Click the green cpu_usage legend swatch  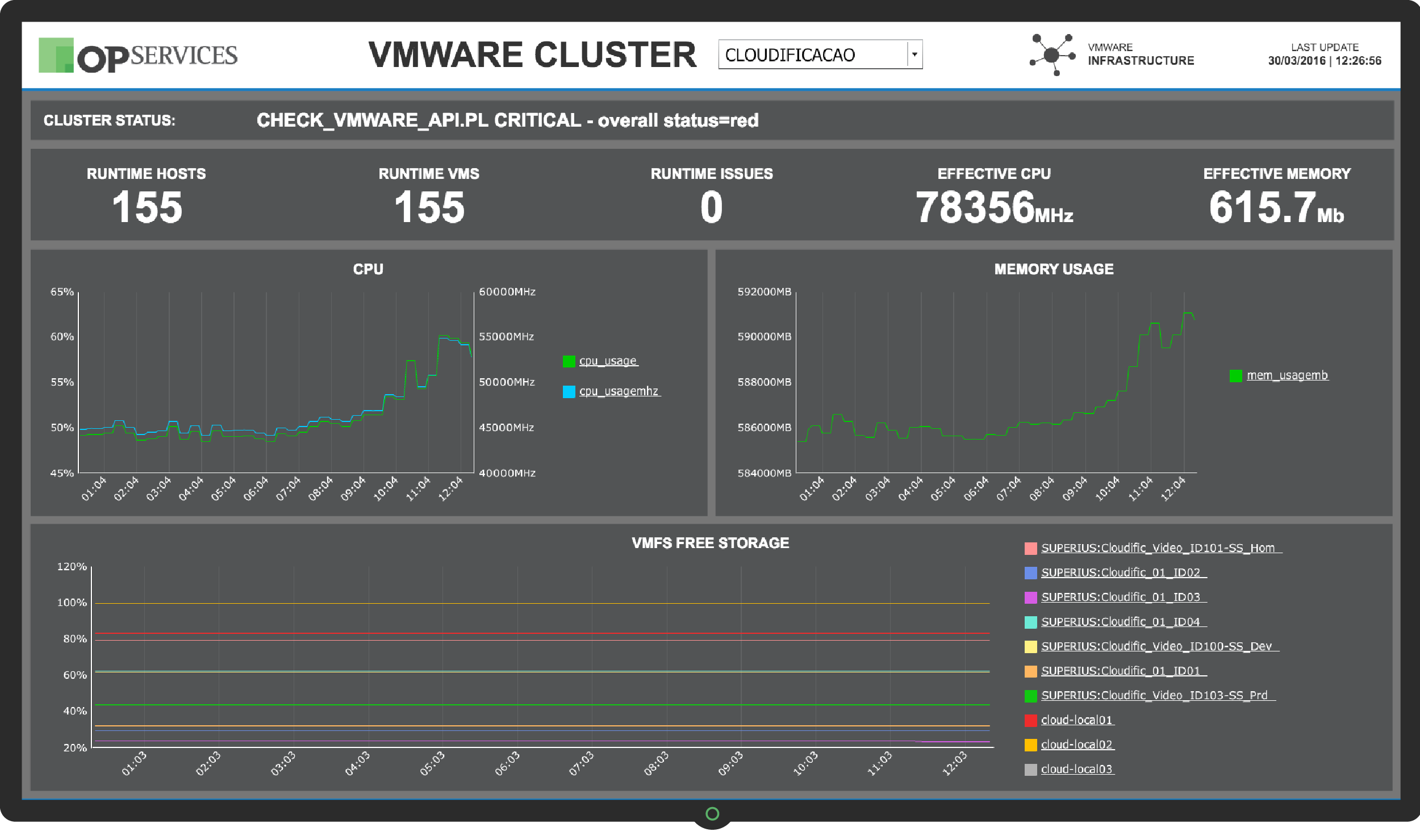tap(569, 361)
